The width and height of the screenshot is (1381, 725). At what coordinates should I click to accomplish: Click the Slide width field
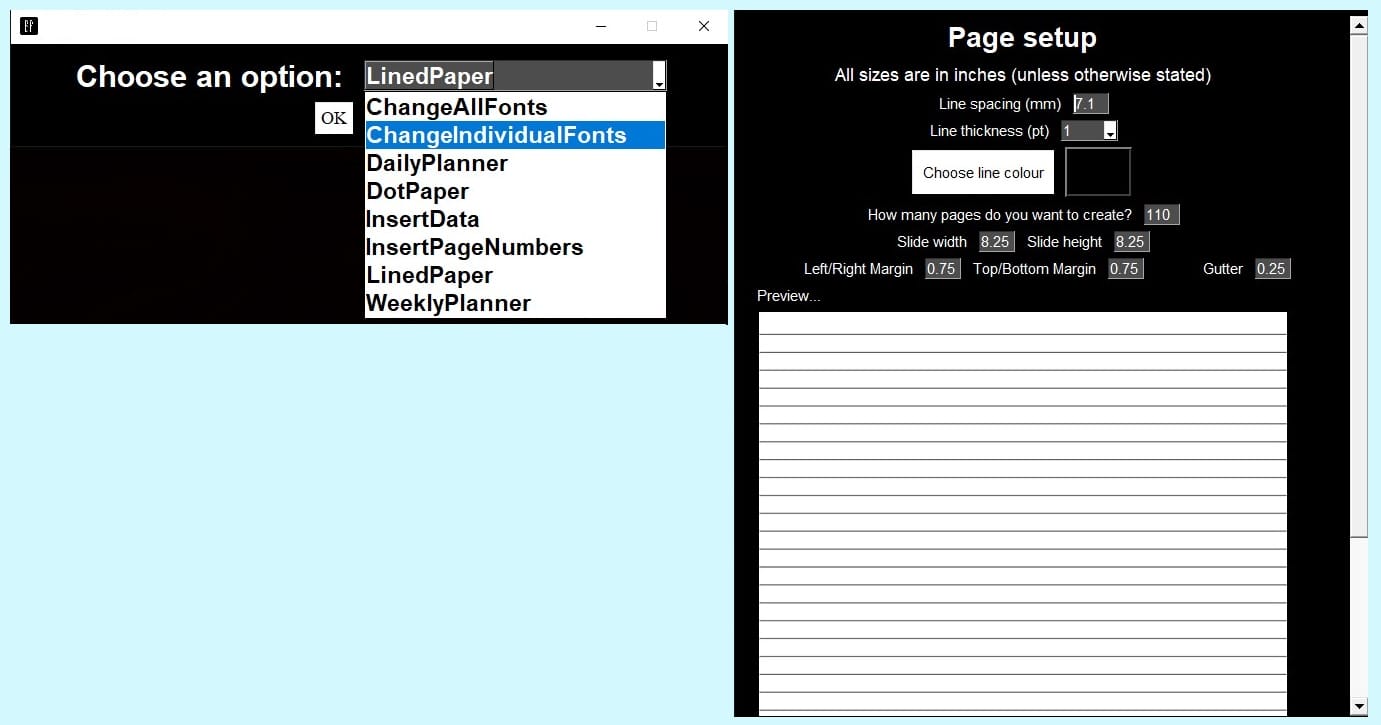[x=996, y=242]
